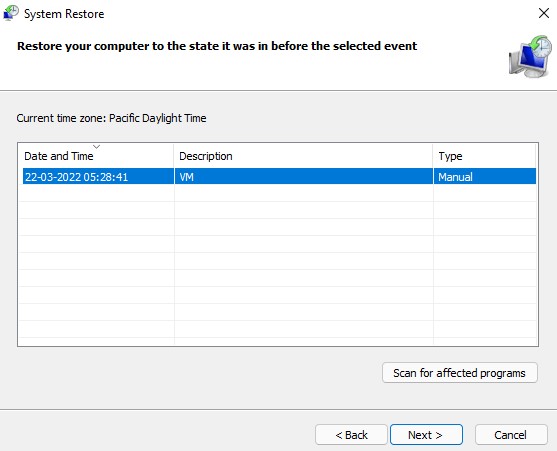This screenshot has height=451, width=557.
Task: Click the column divider between Description and Type
Action: (433, 156)
